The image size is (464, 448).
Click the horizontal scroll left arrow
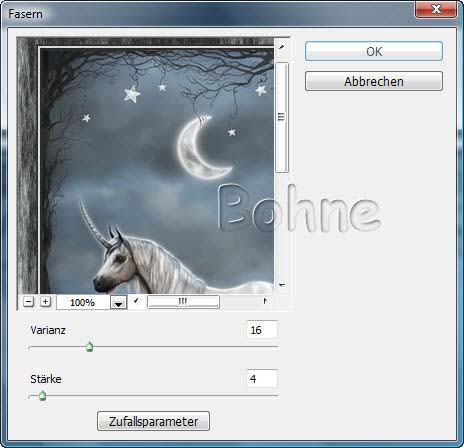click(x=136, y=301)
